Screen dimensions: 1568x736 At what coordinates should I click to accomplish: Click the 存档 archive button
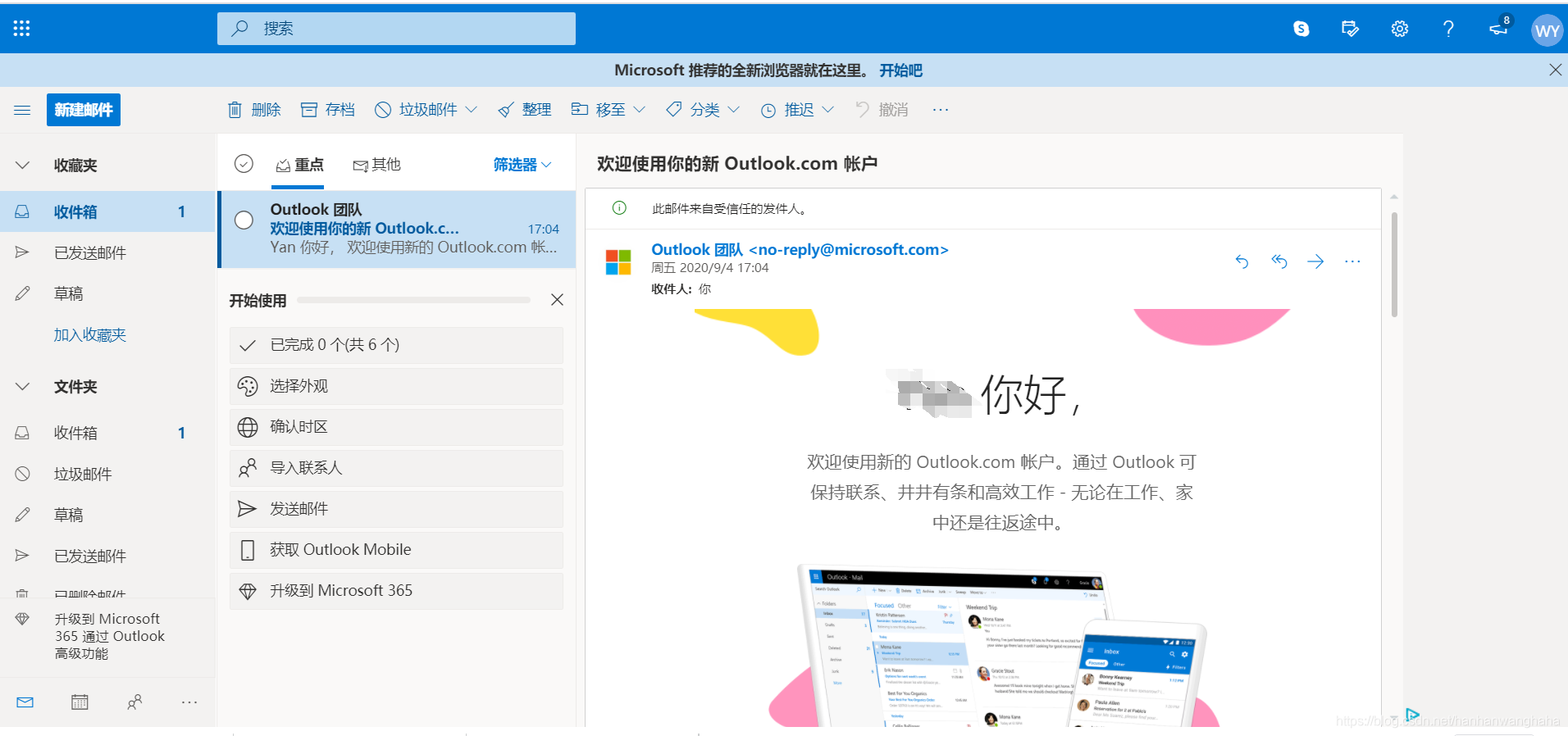328,110
